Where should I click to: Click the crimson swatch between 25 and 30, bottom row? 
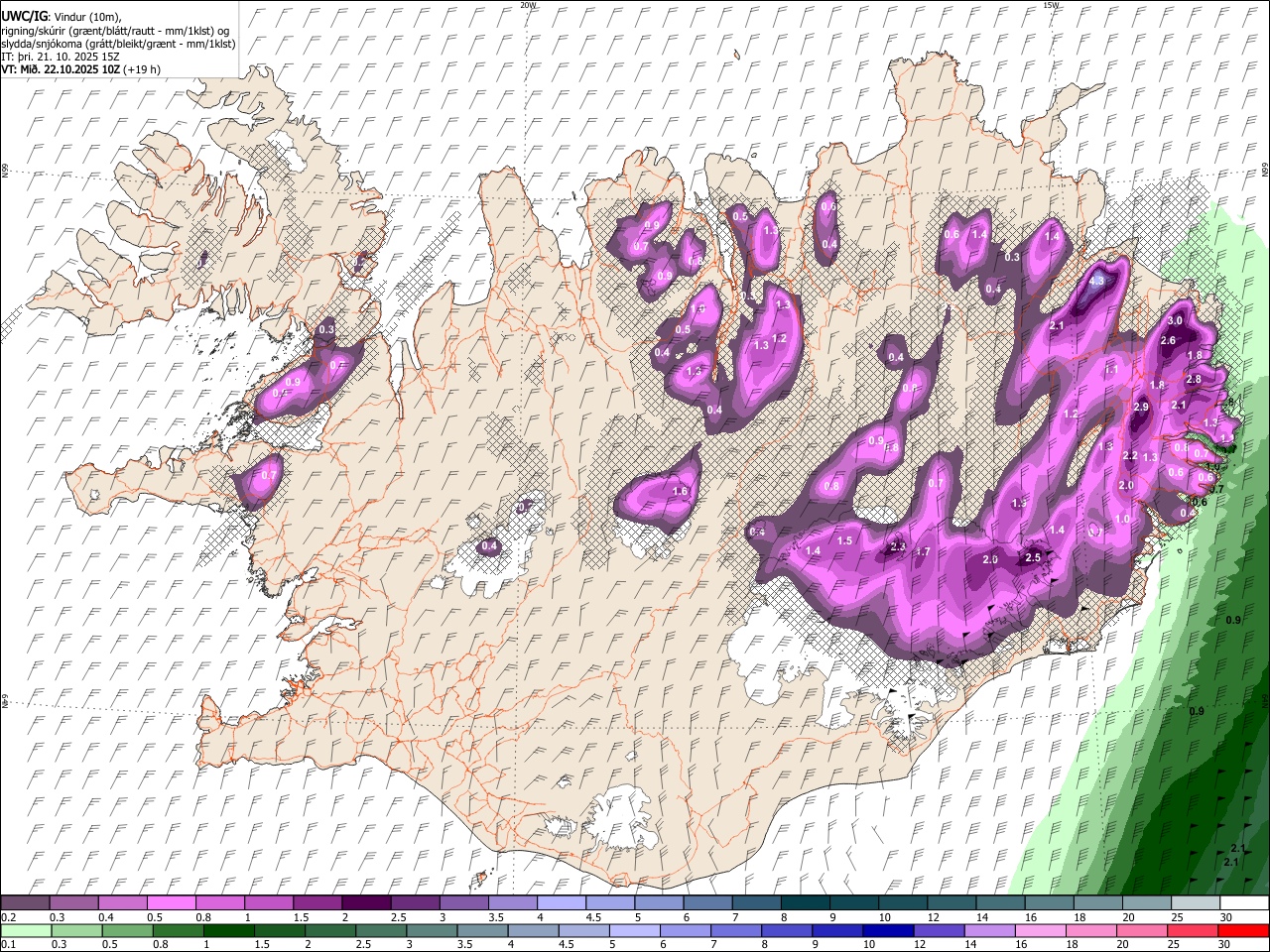[1192, 931]
